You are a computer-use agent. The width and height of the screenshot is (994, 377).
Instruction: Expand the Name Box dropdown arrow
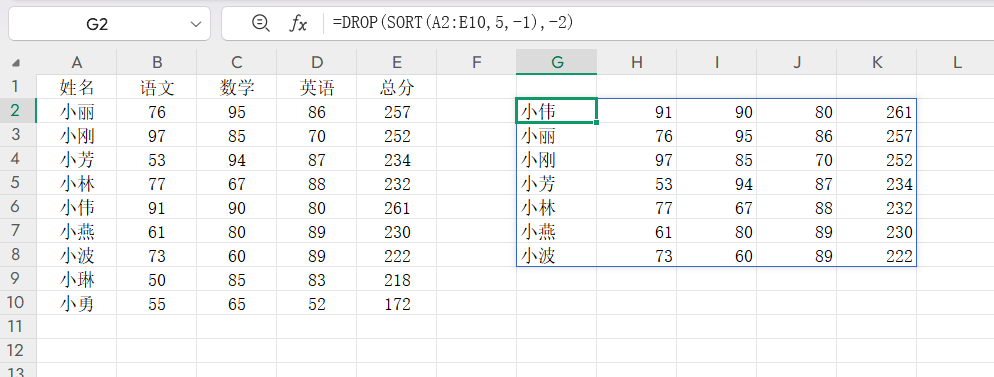195,24
